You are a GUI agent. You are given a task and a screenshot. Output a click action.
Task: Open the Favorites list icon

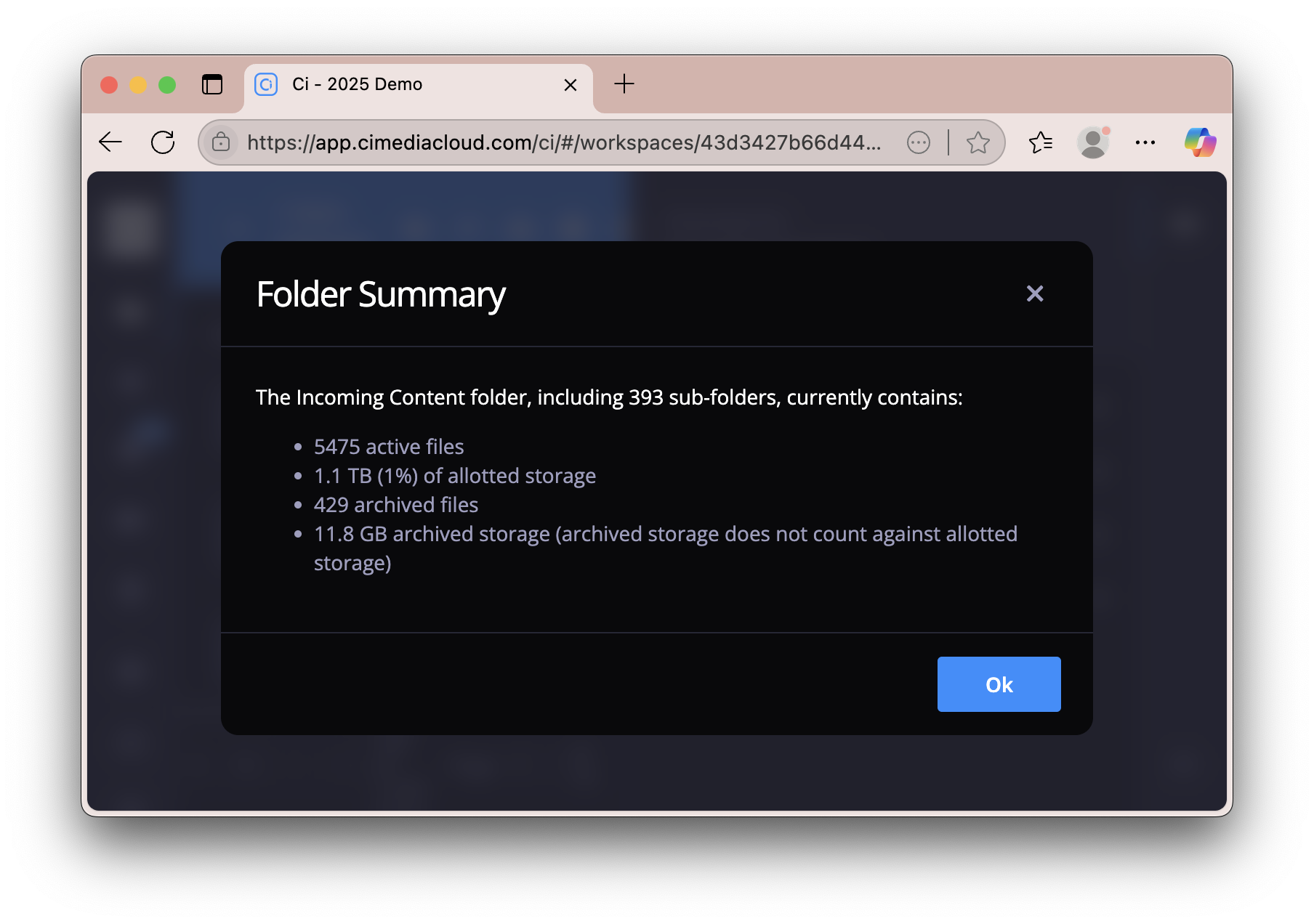(1041, 142)
